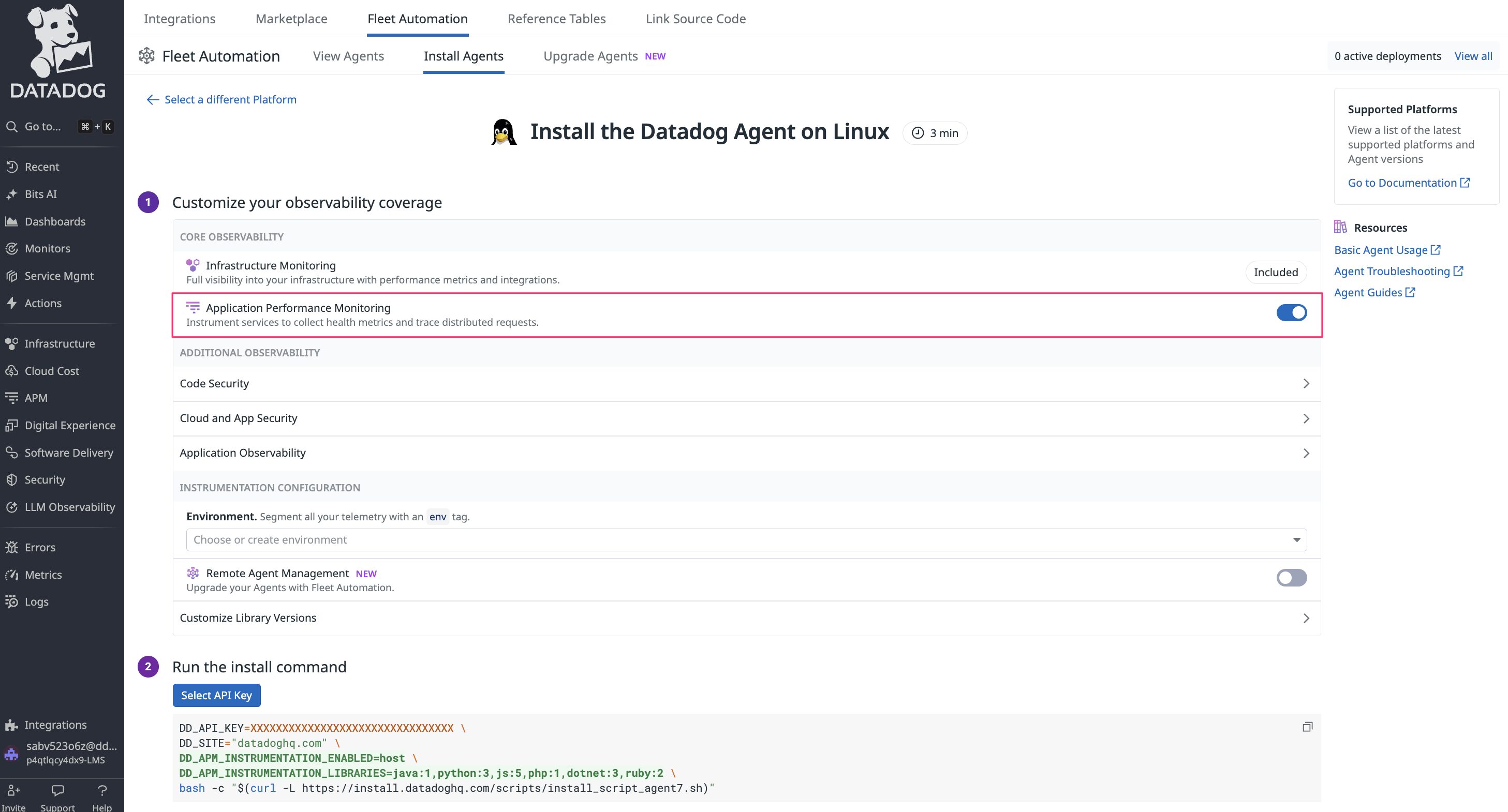Open the Help question mark icon
This screenshot has width=1508, height=812.
tap(102, 790)
